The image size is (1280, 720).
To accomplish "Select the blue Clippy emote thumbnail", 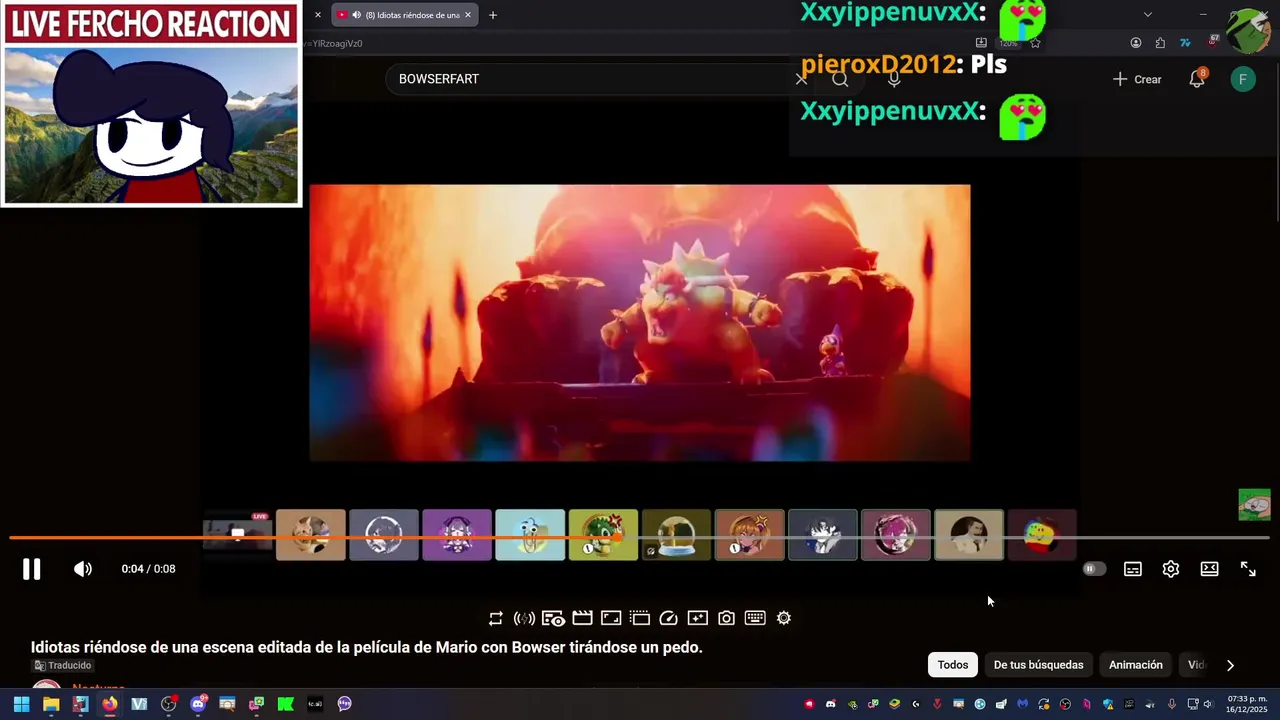I will [530, 534].
